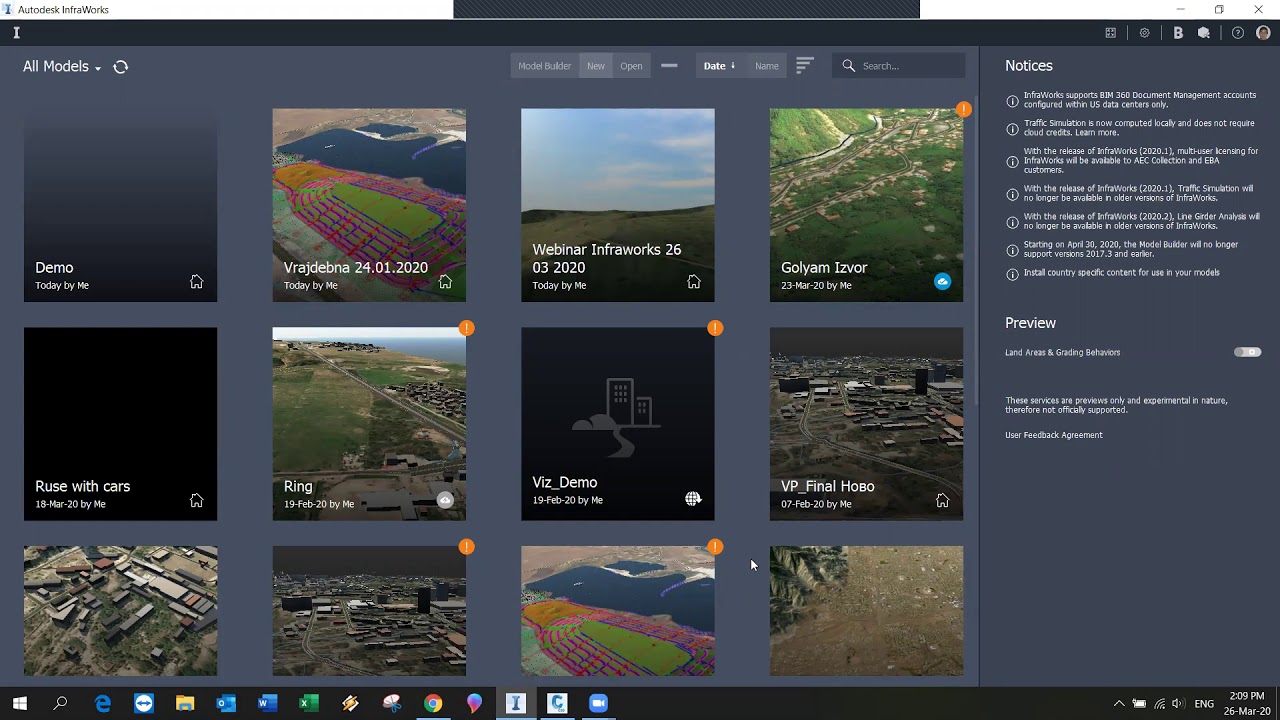Click the cloud icon on Ring tile

click(445, 500)
